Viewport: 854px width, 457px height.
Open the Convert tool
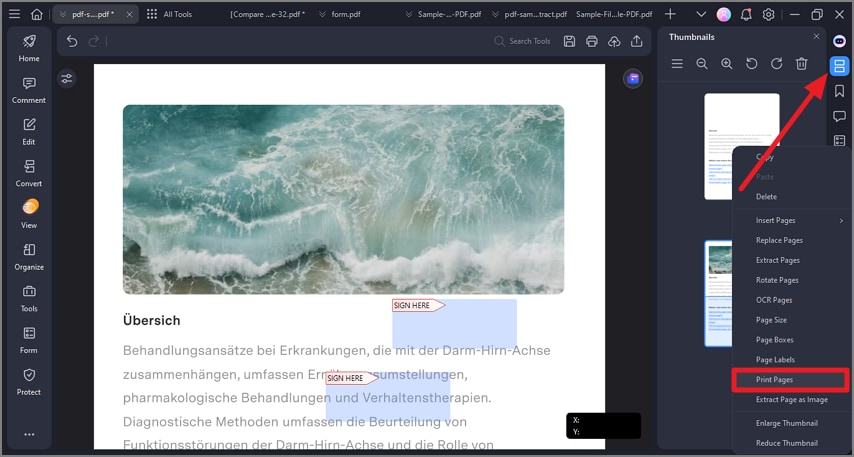29,173
